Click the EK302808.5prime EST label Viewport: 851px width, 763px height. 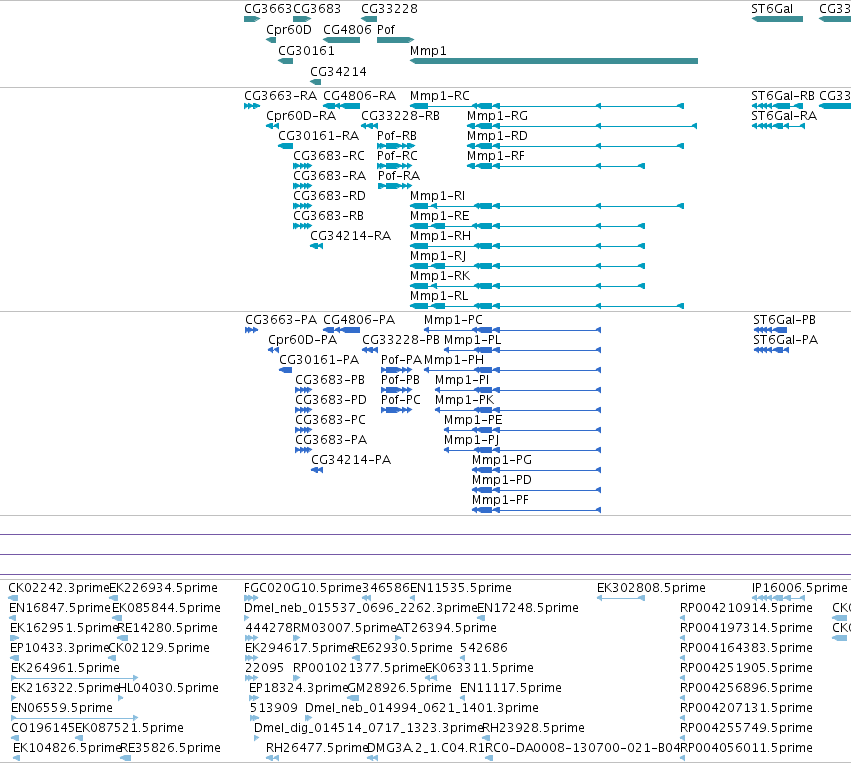coord(651,588)
